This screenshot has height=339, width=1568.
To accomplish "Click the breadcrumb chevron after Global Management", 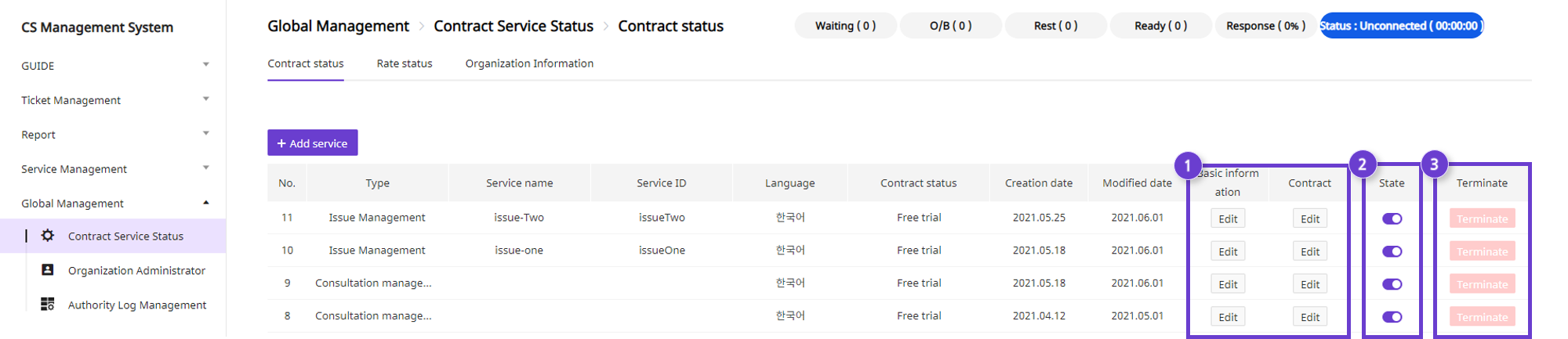I will (x=422, y=27).
